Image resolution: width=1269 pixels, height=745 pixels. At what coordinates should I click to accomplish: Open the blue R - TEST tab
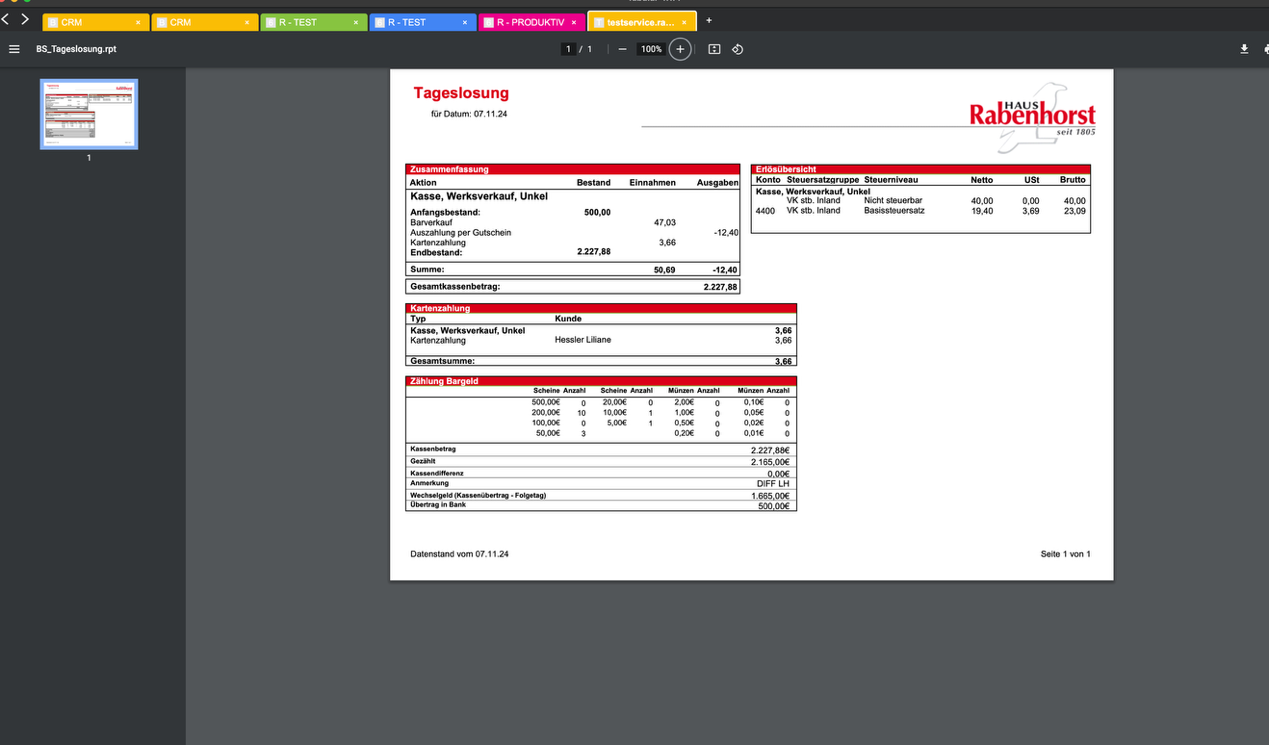(412, 20)
